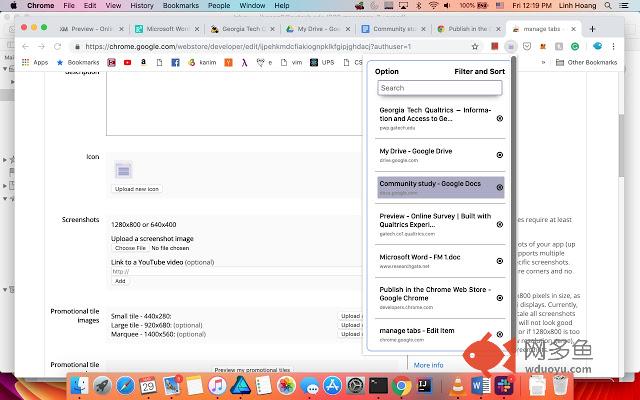This screenshot has width=640, height=400.
Task: Open the More info link
Action: (428, 365)
